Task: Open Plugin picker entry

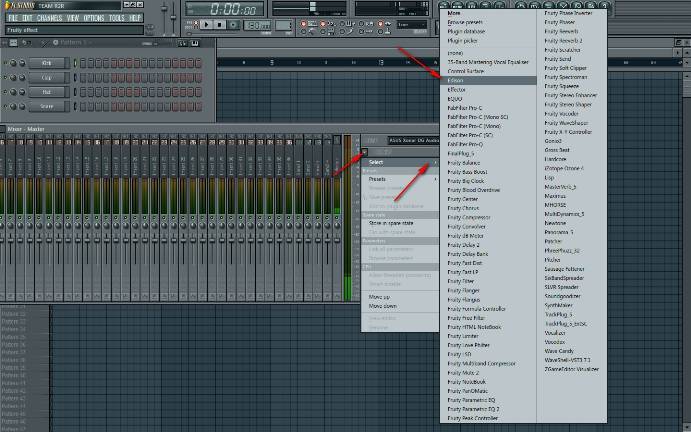Action: pyautogui.click(x=488, y=41)
